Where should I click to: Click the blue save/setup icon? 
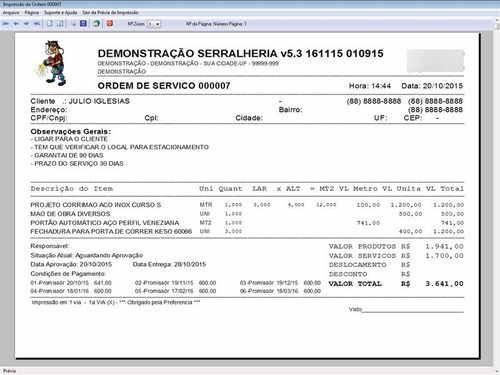point(83,23)
